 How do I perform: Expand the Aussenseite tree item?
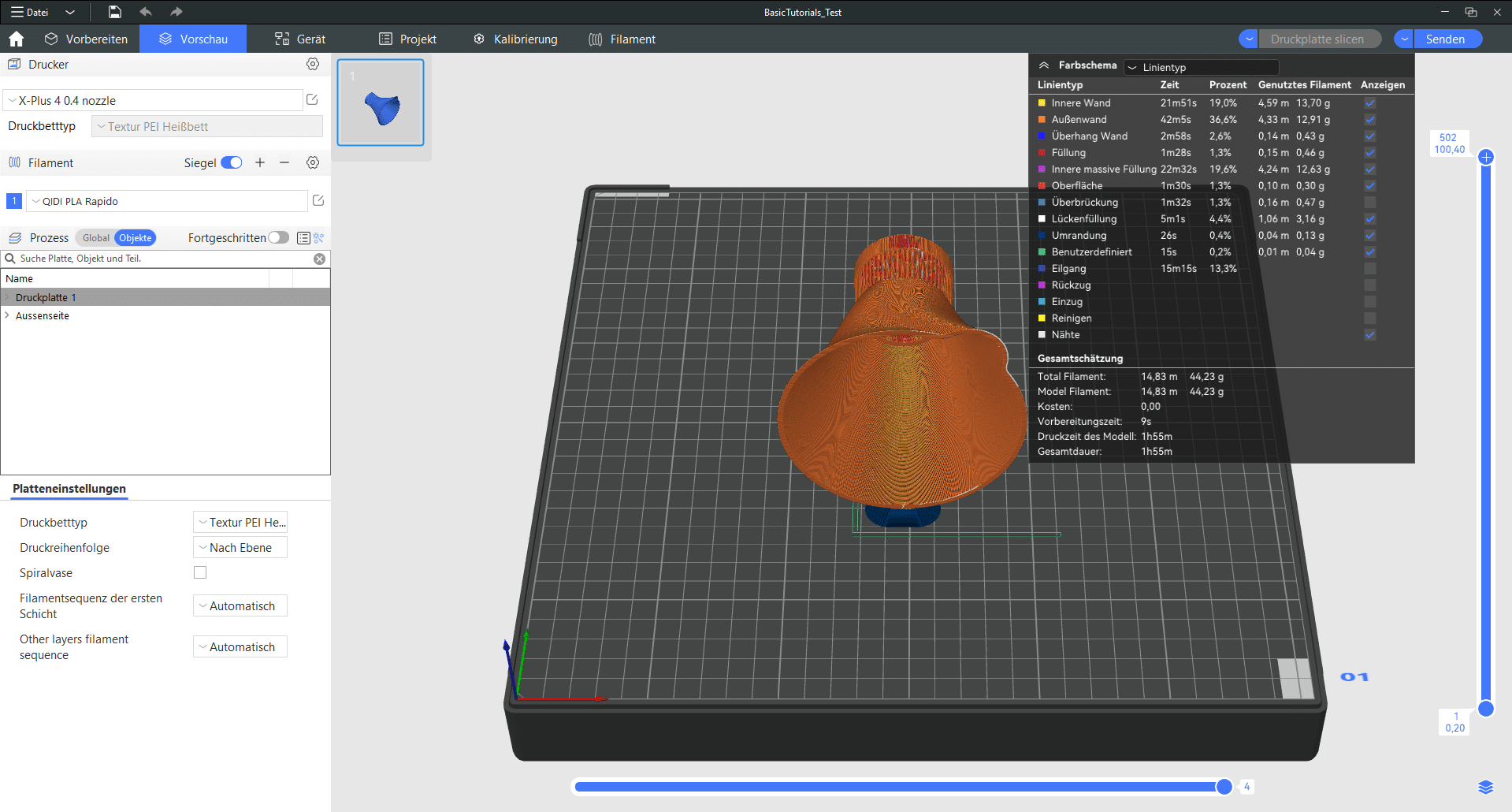7,315
